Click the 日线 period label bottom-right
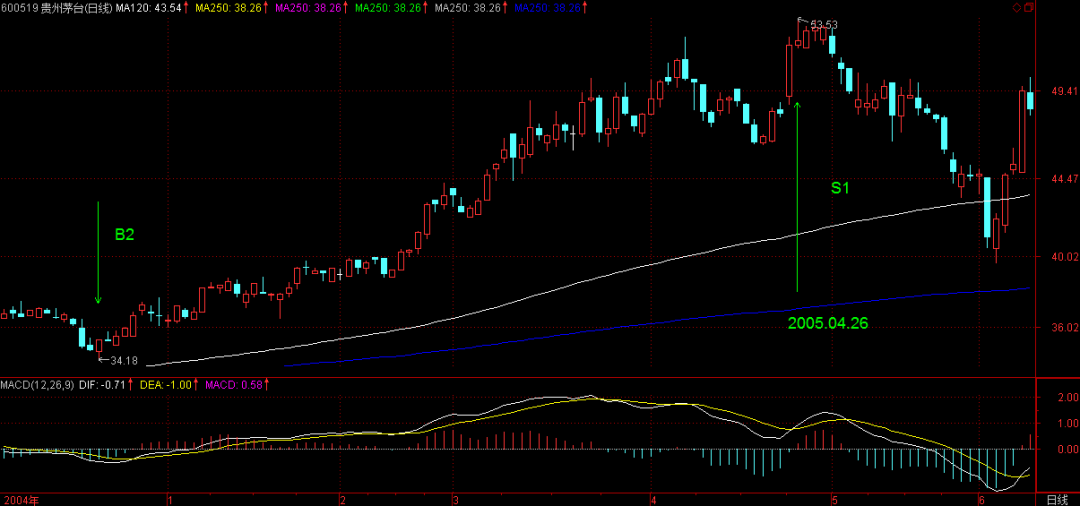The width and height of the screenshot is (1080, 506). coord(1057,499)
